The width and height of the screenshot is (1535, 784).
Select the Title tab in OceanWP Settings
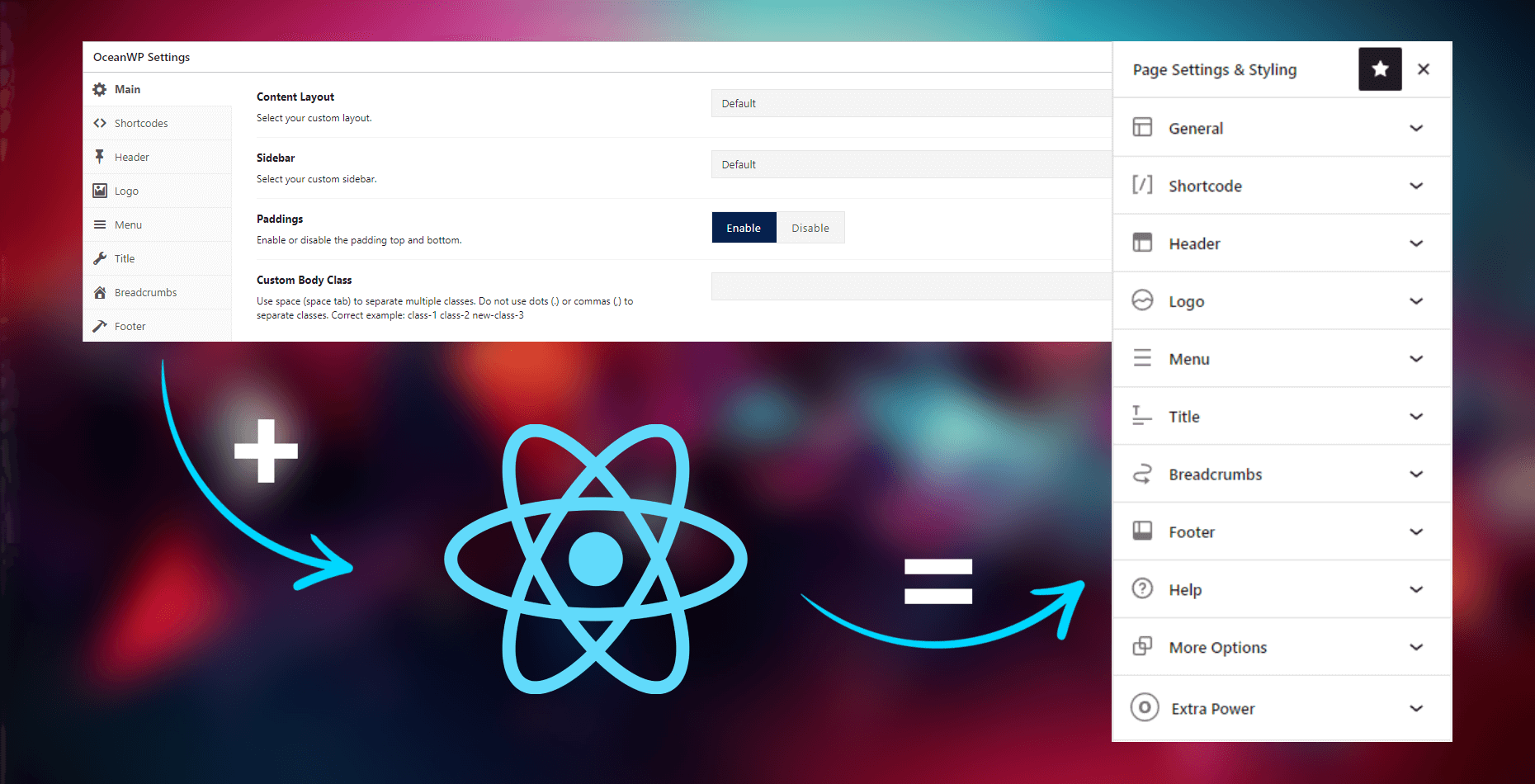click(158, 258)
